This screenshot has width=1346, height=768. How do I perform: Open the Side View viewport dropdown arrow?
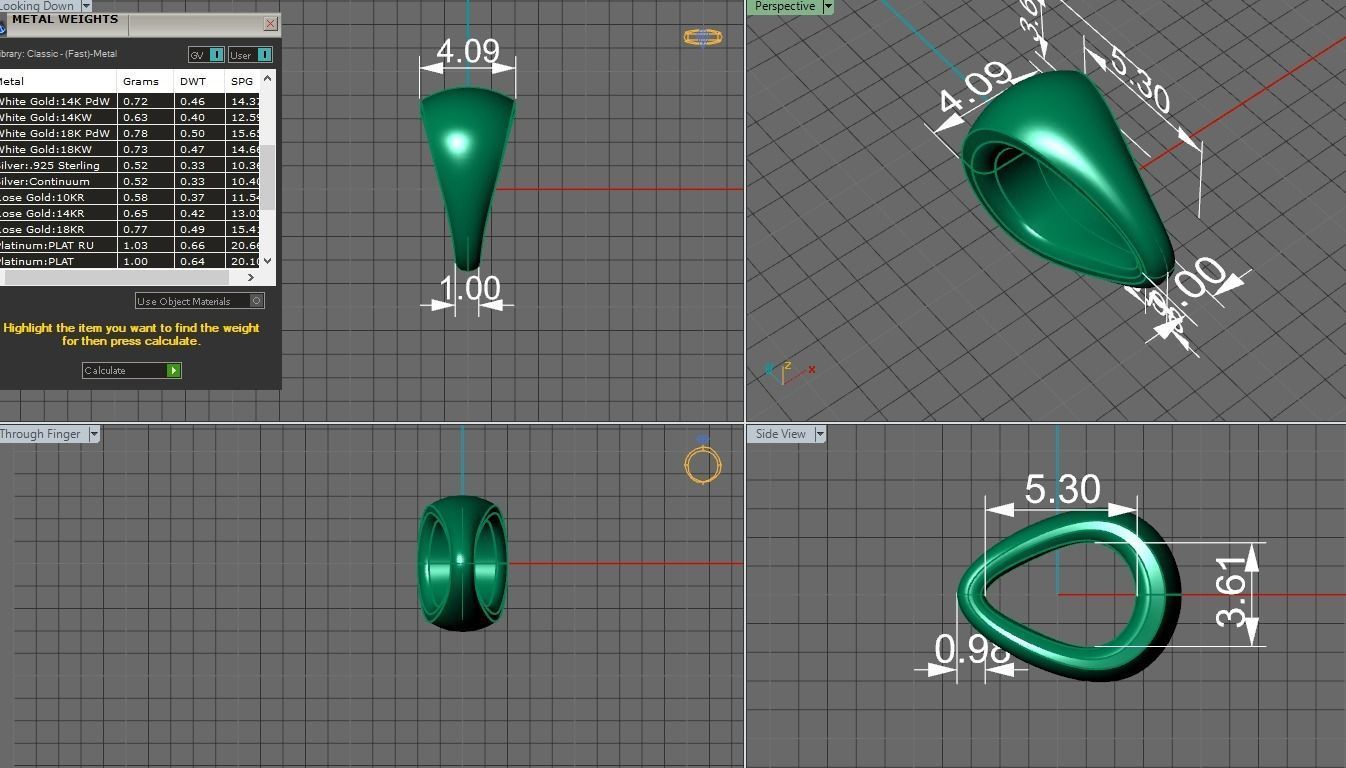tap(819, 434)
